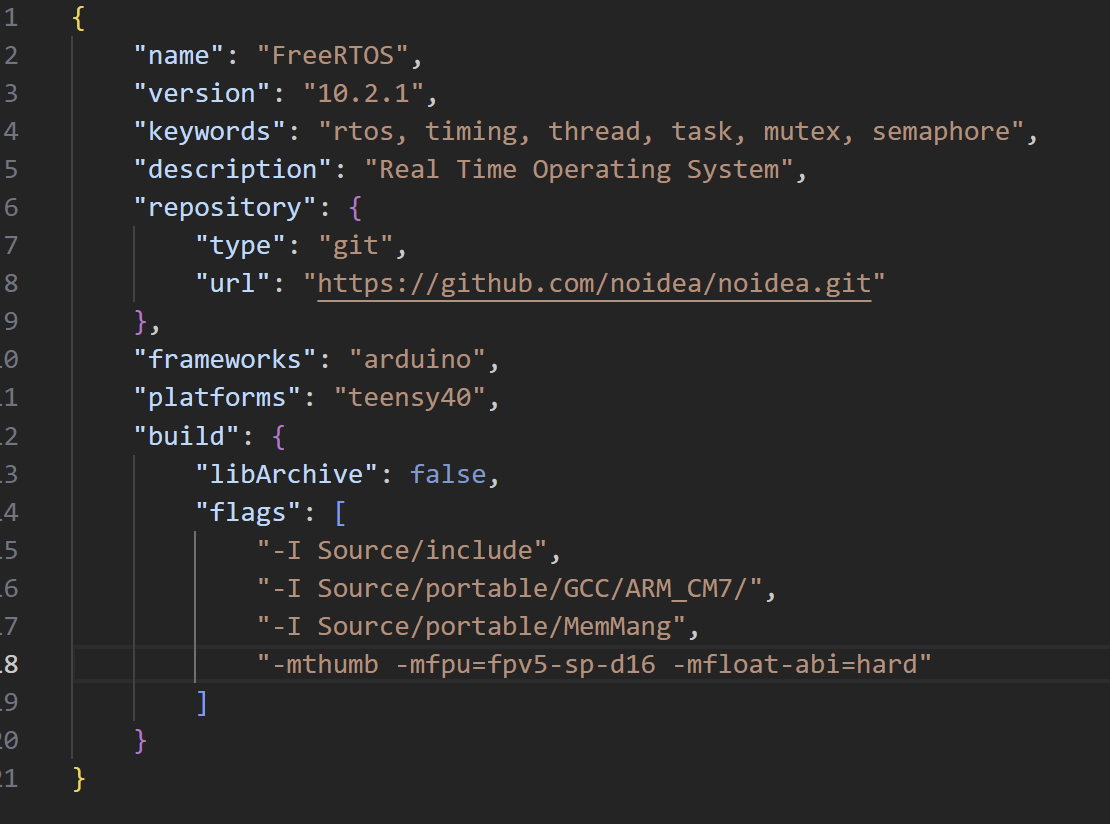
Task: Click the opening brace after "build"
Action: click(278, 436)
